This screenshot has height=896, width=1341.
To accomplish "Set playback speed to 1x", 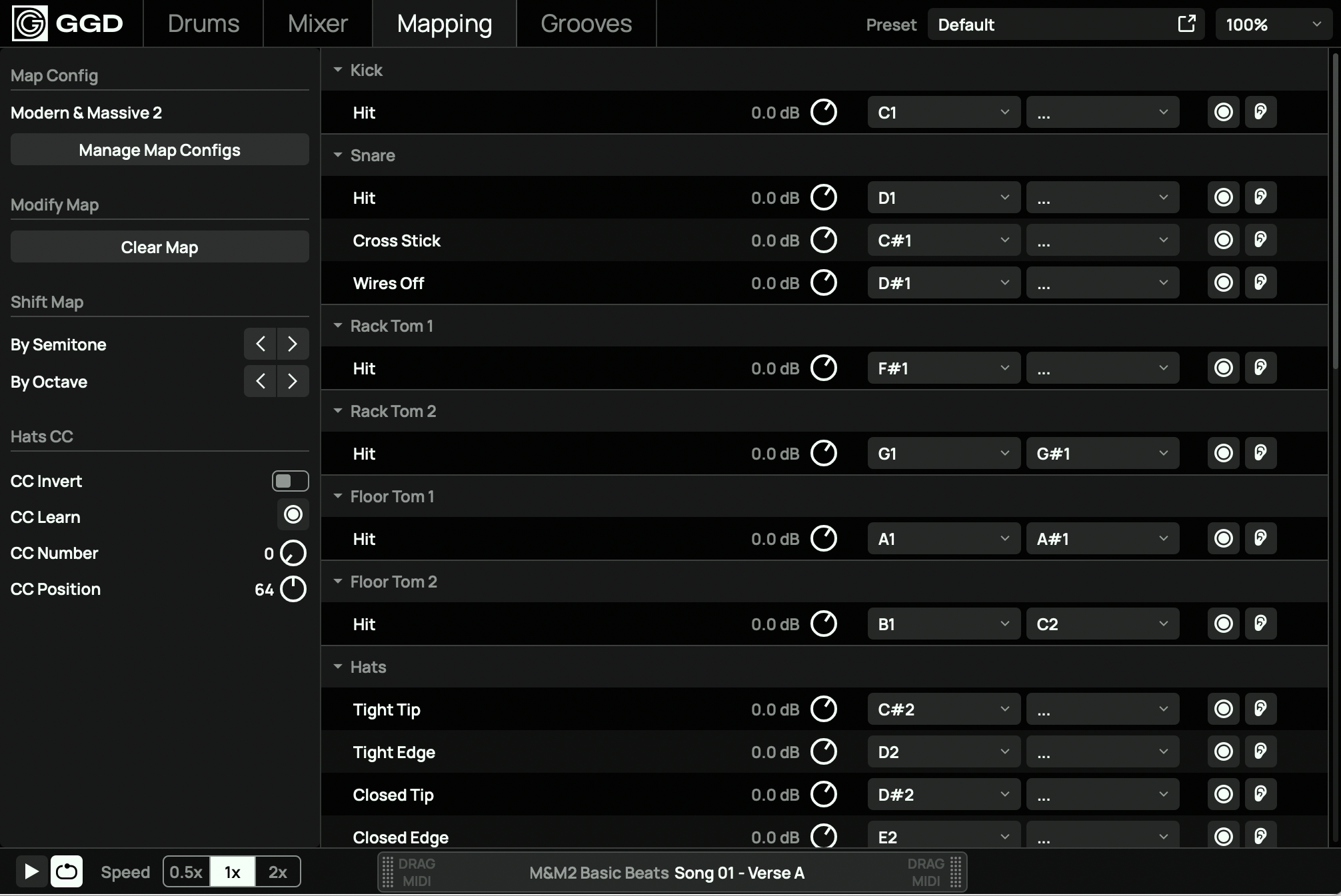I will (x=232, y=872).
